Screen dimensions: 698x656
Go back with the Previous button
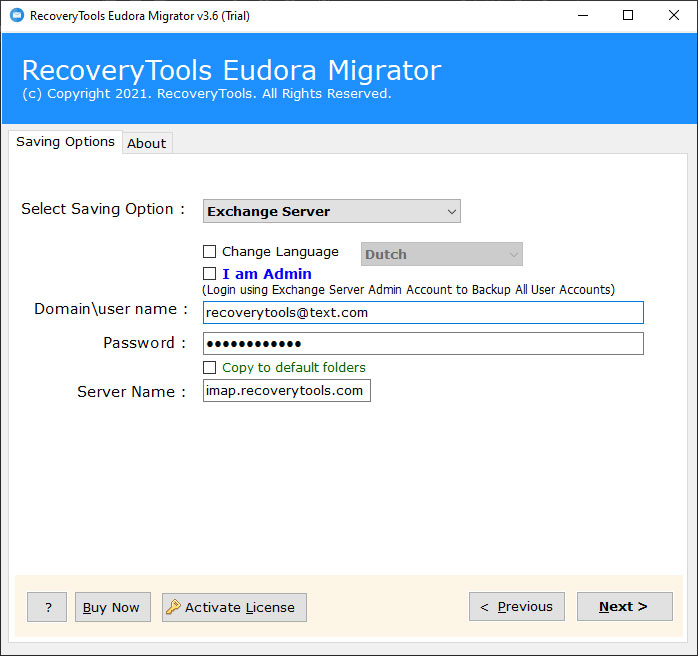pos(517,607)
